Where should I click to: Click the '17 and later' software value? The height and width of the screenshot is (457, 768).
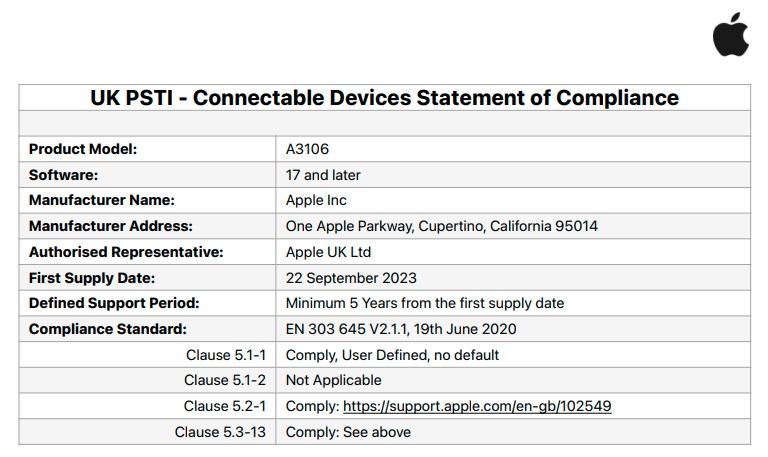(323, 175)
